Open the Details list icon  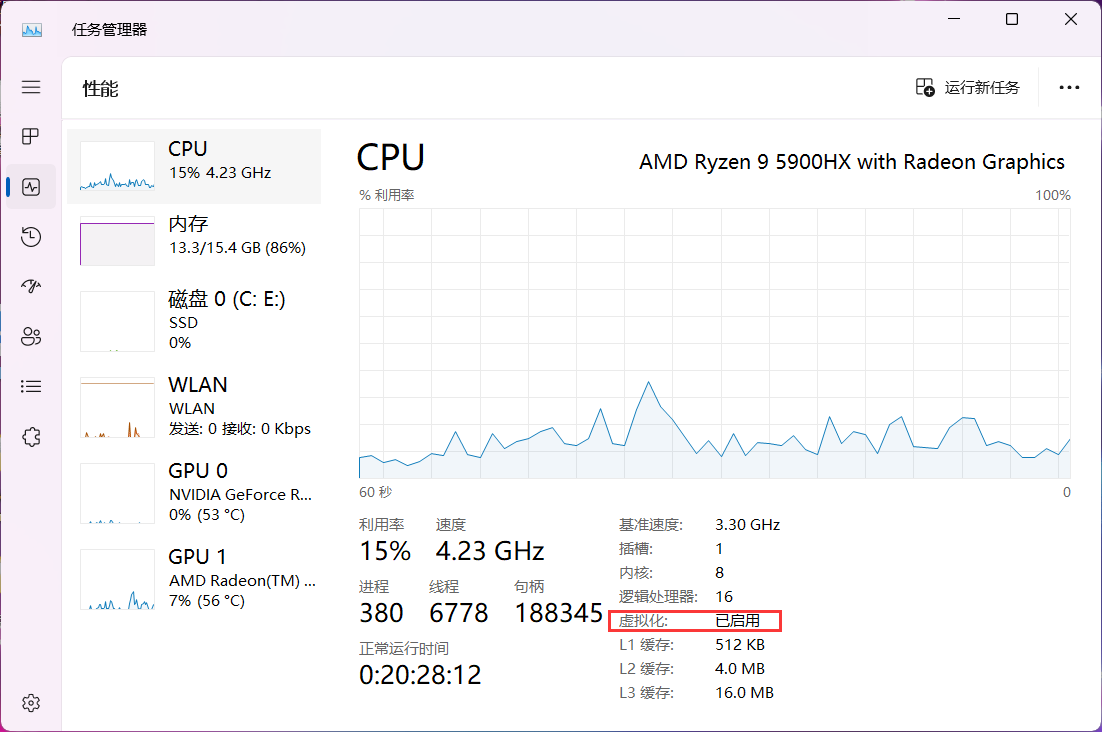(31, 386)
